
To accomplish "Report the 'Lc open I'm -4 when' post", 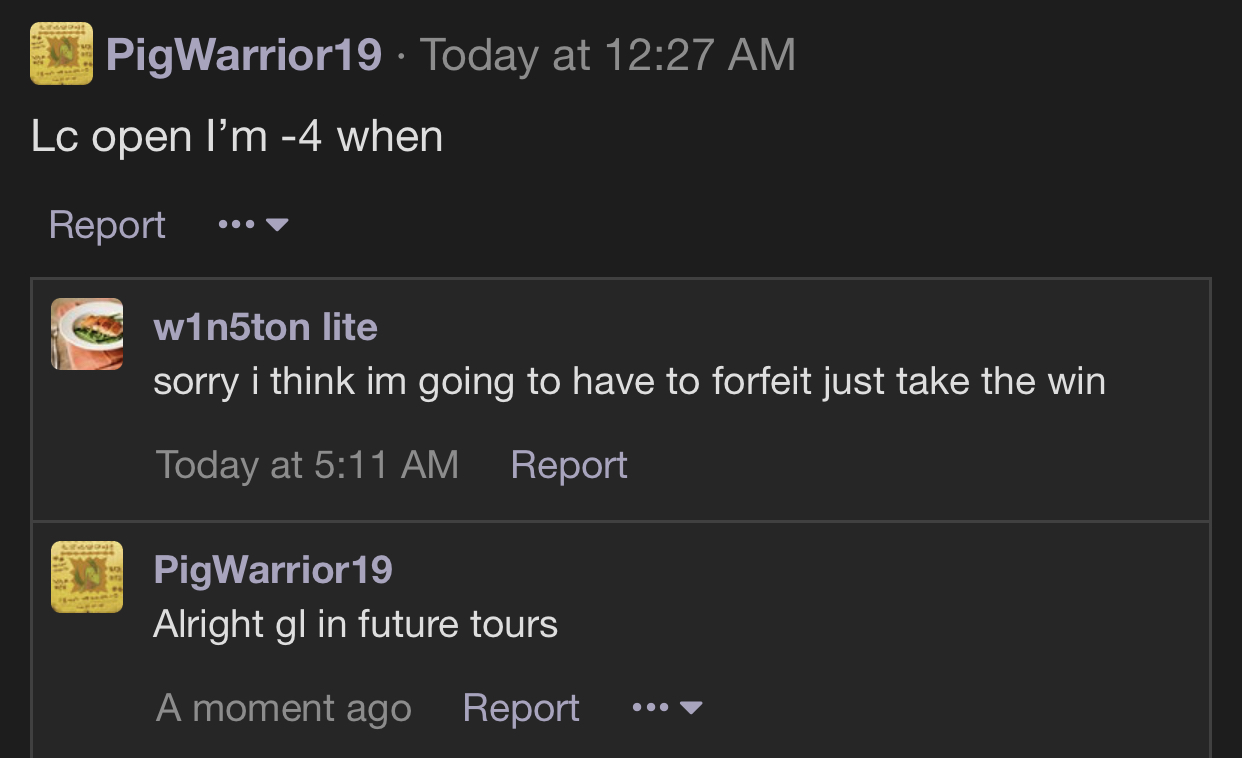I will point(107,225).
